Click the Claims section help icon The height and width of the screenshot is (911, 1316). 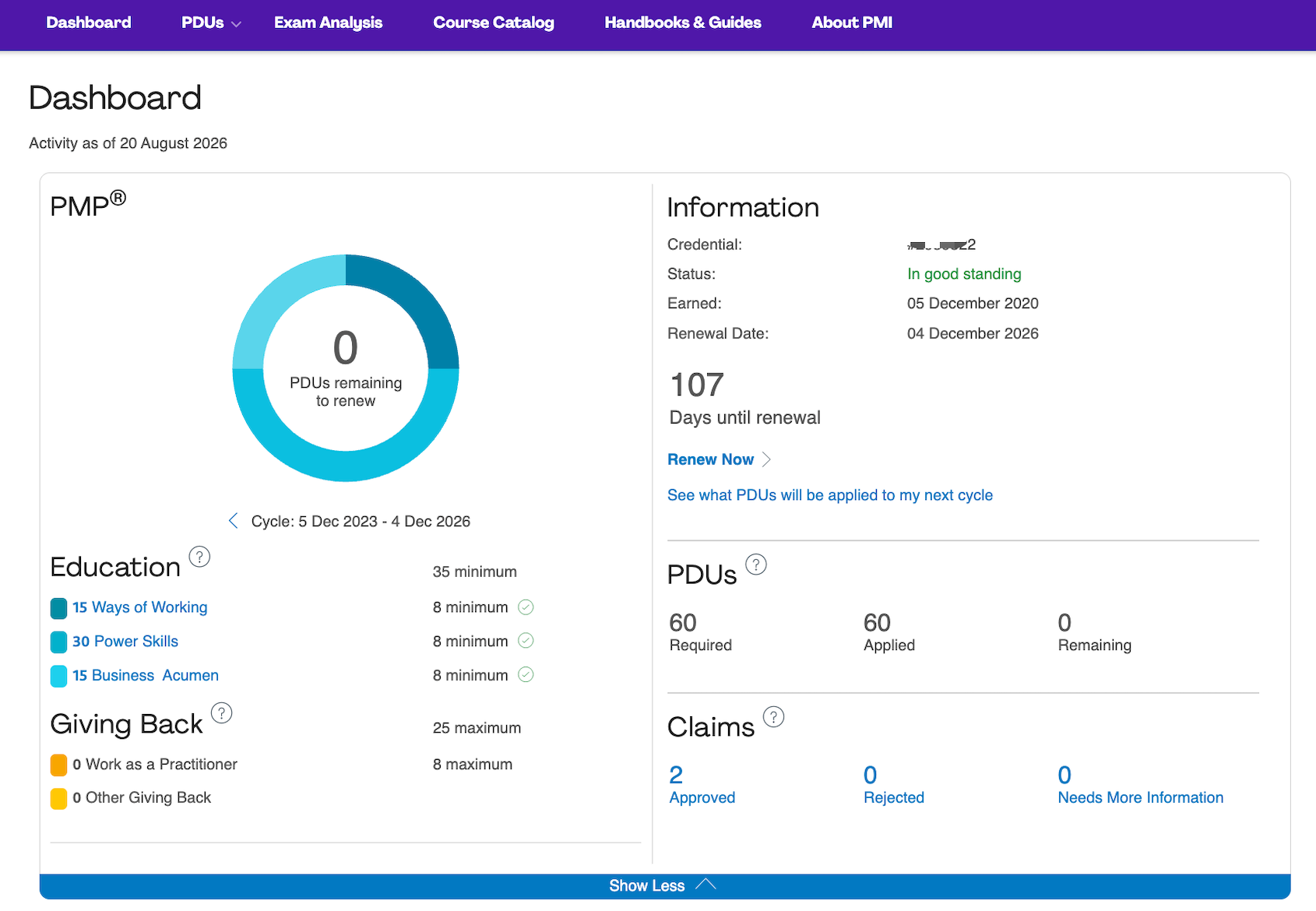pos(773,717)
